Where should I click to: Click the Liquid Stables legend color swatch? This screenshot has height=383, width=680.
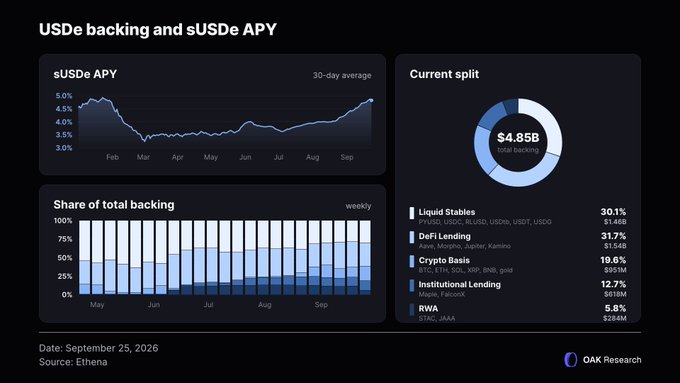coord(412,213)
